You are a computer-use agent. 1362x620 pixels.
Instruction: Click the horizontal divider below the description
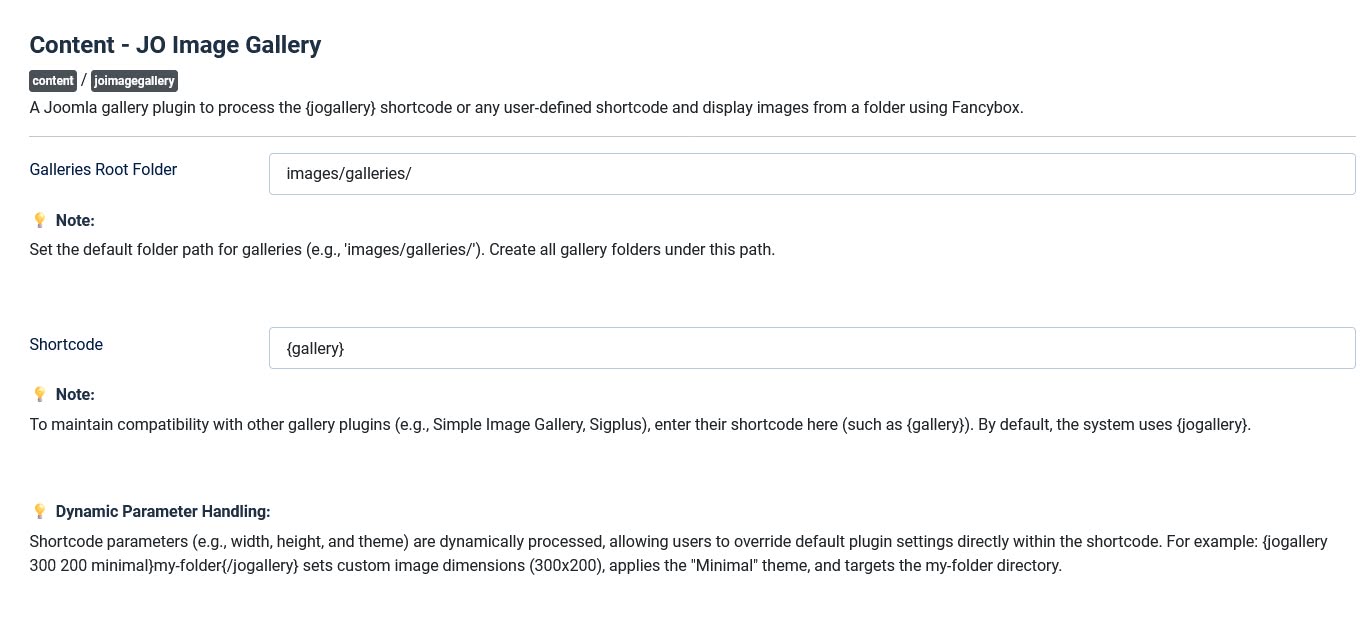coord(690,134)
